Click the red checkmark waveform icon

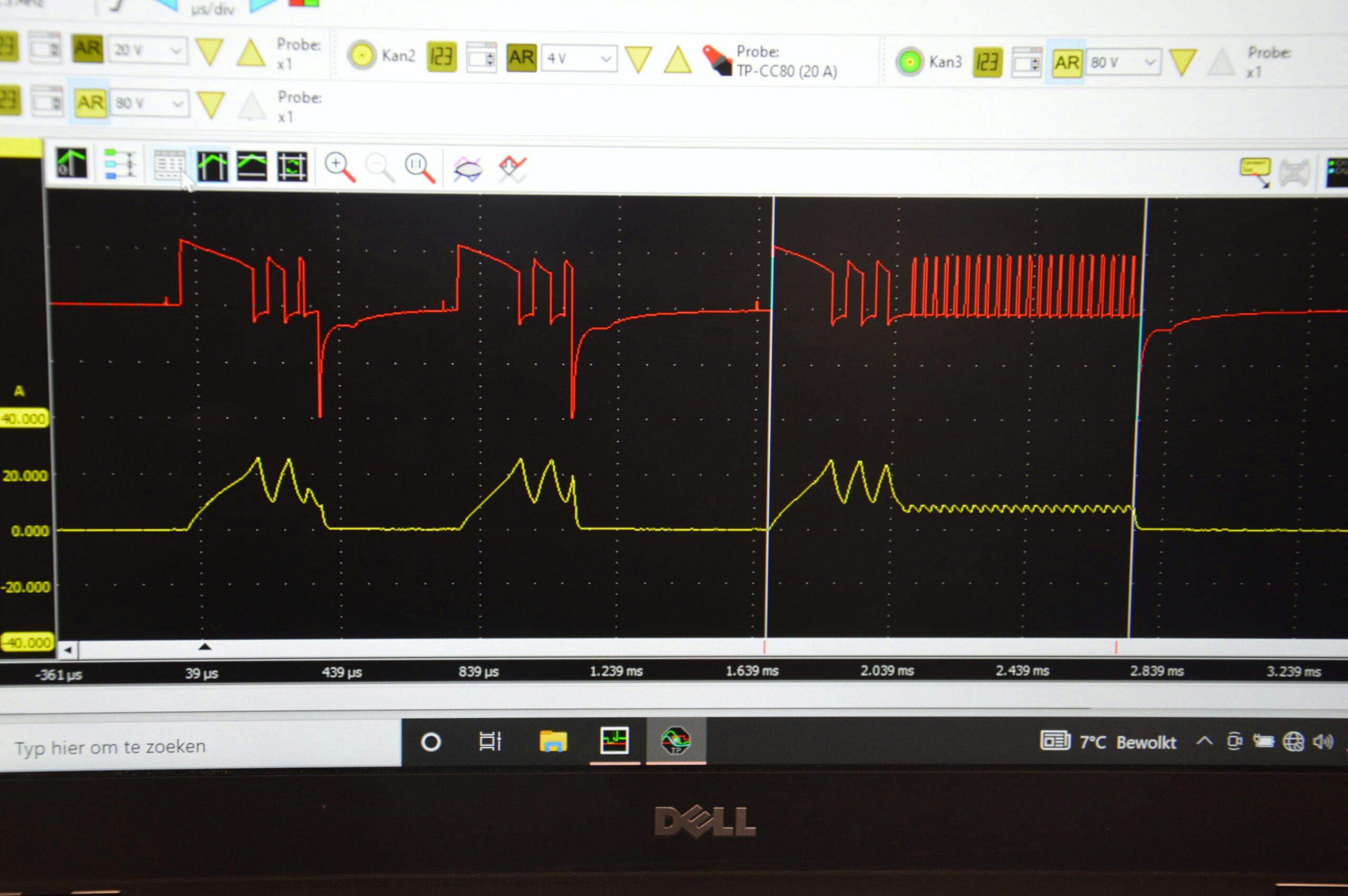[x=512, y=169]
